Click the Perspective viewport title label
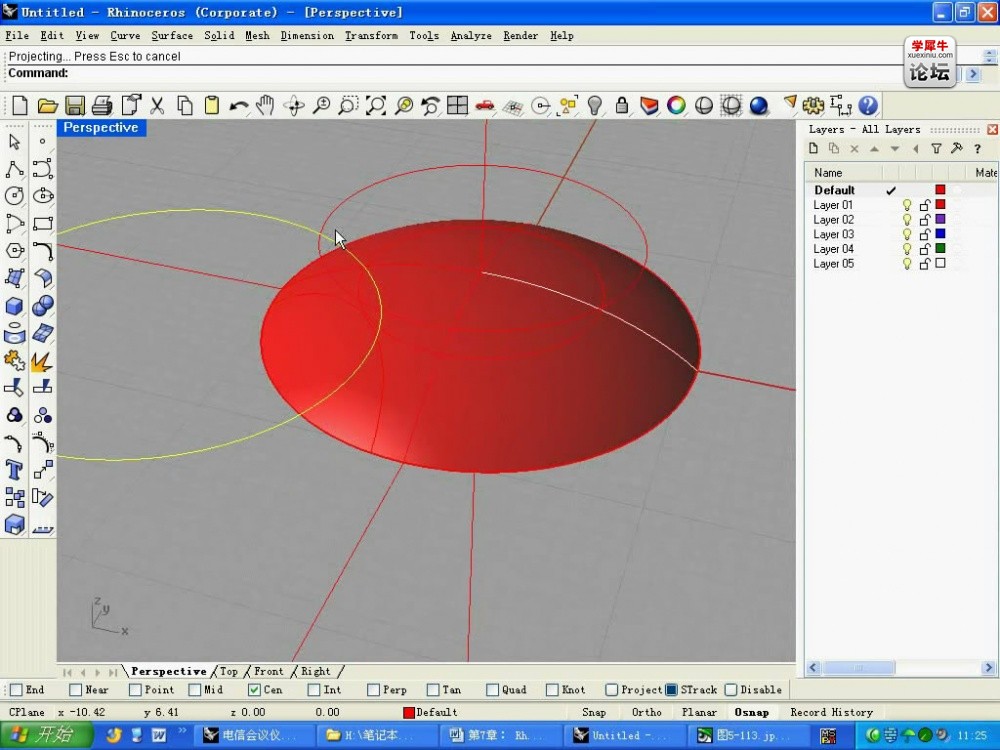 (x=101, y=128)
